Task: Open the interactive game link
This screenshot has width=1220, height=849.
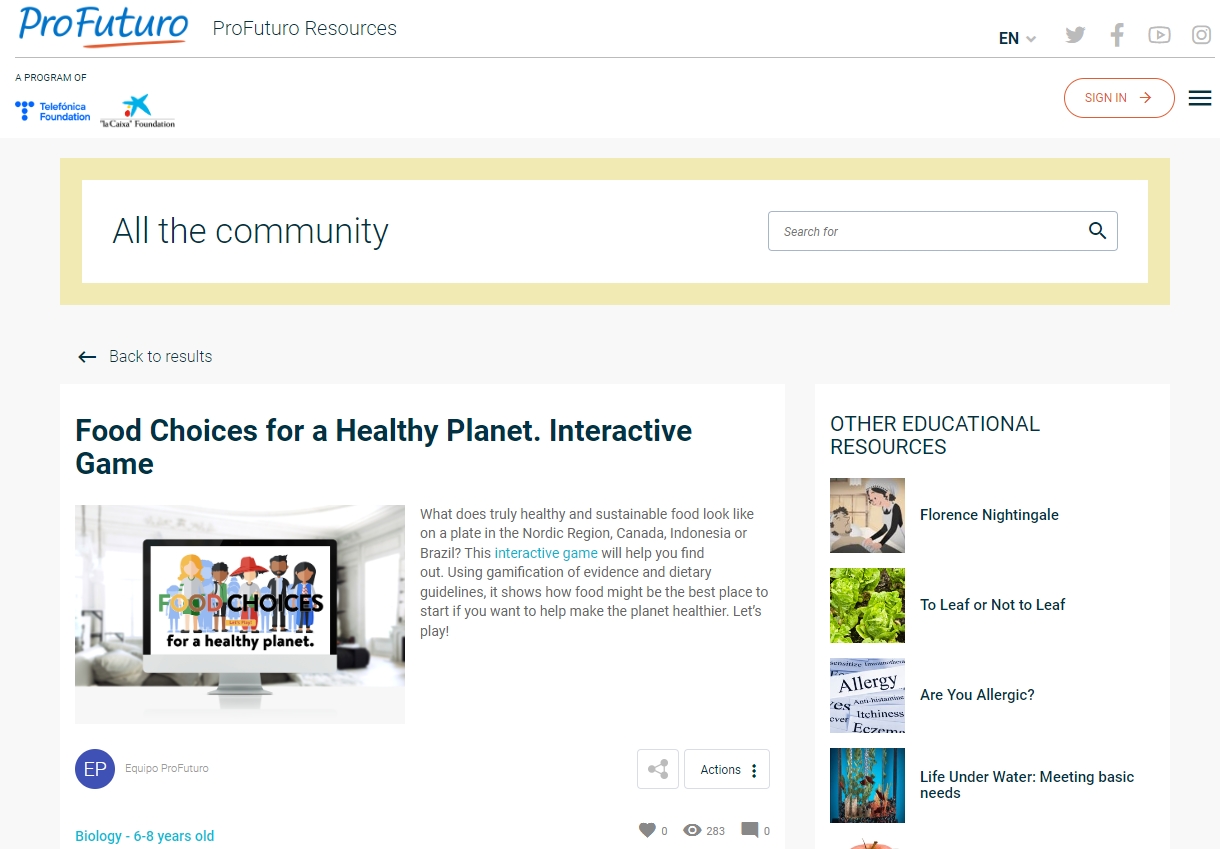Action: coord(546,553)
